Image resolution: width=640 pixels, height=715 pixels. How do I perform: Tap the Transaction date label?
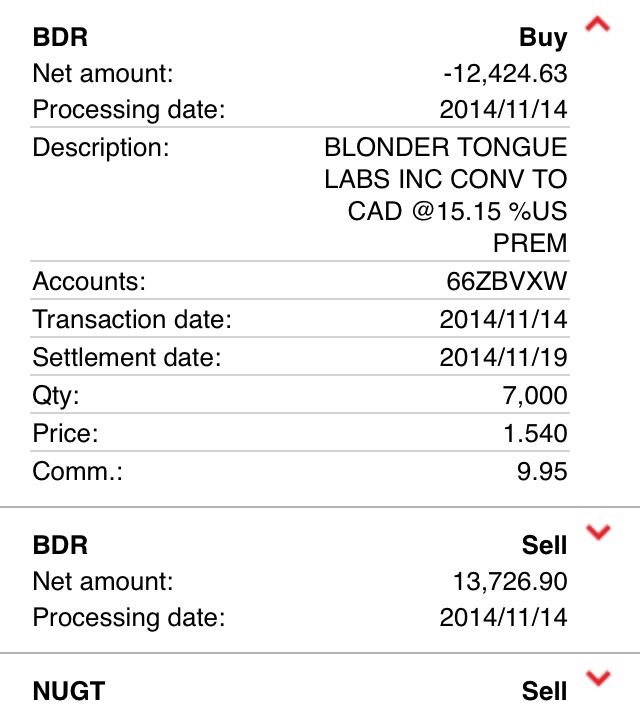(132, 320)
